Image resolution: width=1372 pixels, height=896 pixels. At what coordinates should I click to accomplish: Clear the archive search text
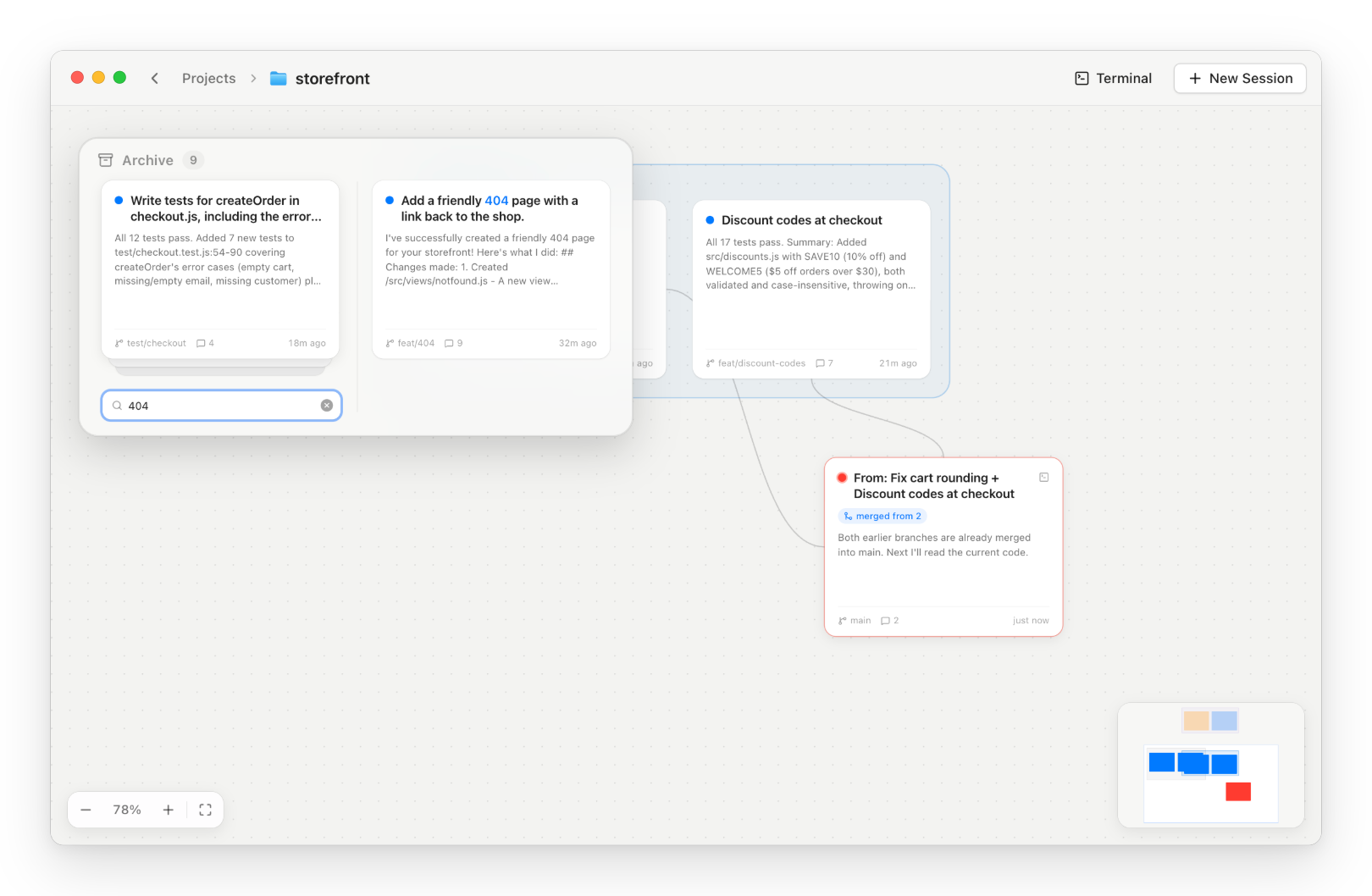coord(327,406)
